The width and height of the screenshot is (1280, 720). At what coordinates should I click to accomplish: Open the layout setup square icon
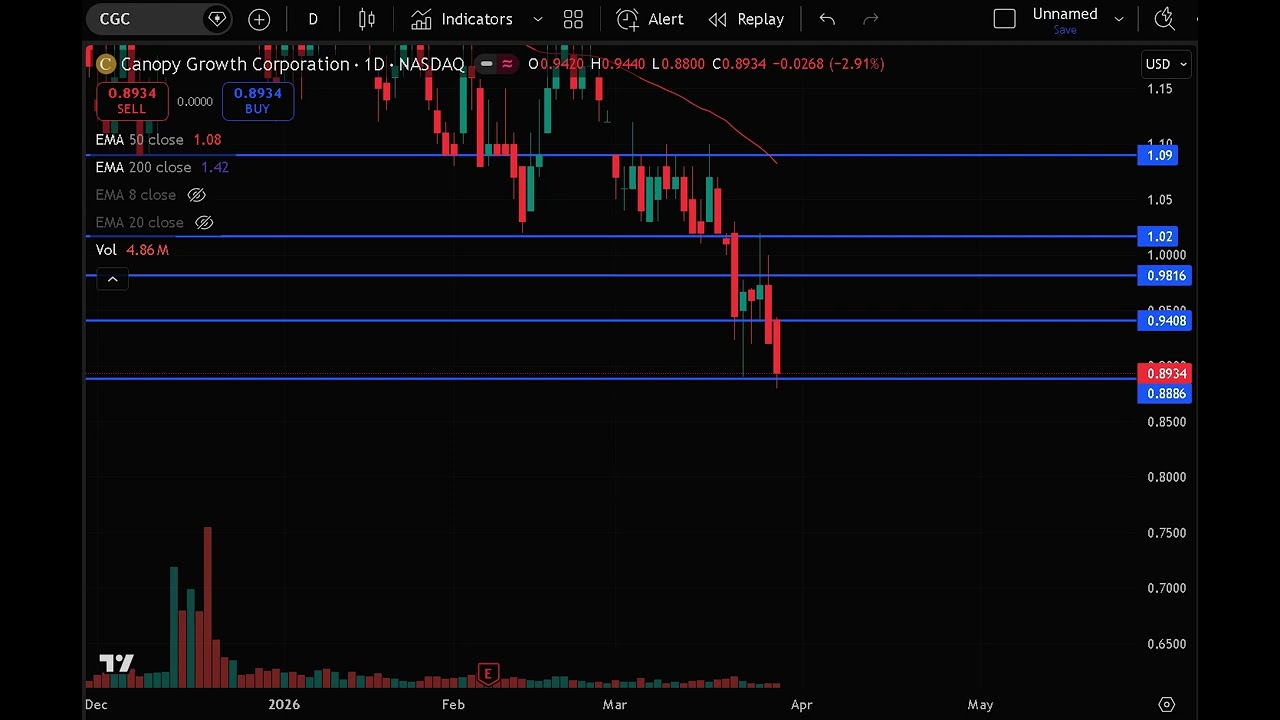pyautogui.click(x=1005, y=19)
